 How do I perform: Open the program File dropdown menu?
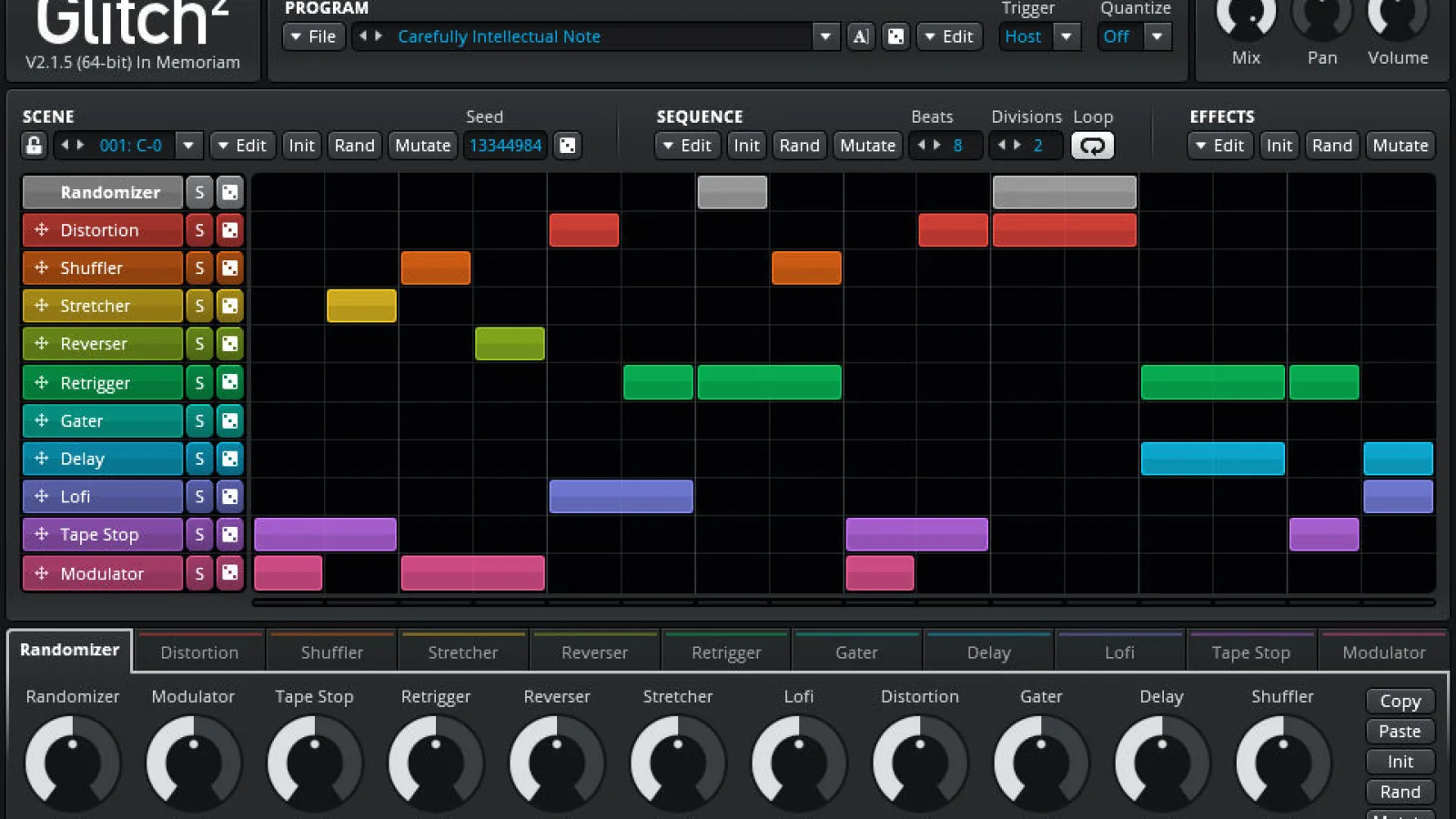[314, 36]
